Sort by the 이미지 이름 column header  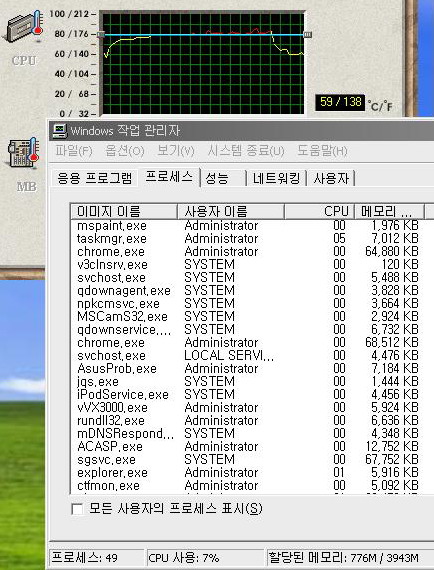pyautogui.click(x=124, y=212)
